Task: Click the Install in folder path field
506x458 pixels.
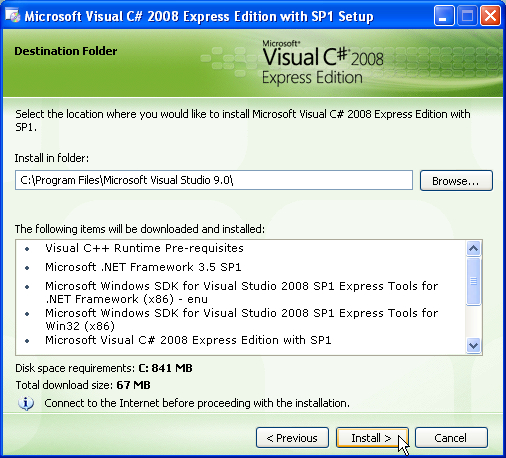Action: (214, 180)
